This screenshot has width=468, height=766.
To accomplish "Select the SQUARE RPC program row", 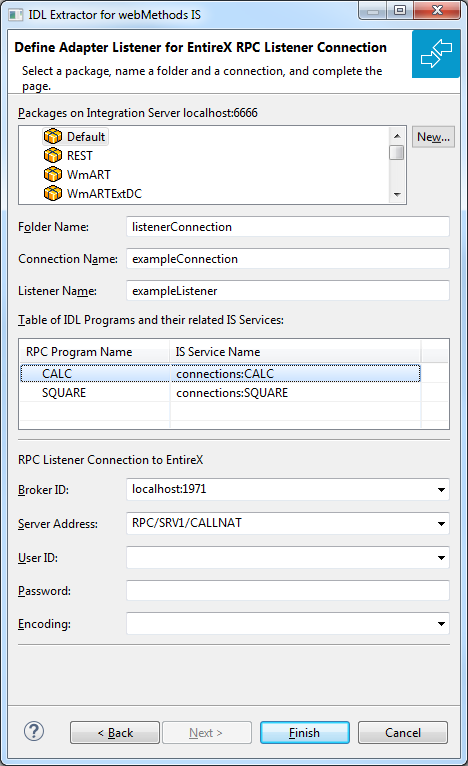I will click(x=220, y=393).
